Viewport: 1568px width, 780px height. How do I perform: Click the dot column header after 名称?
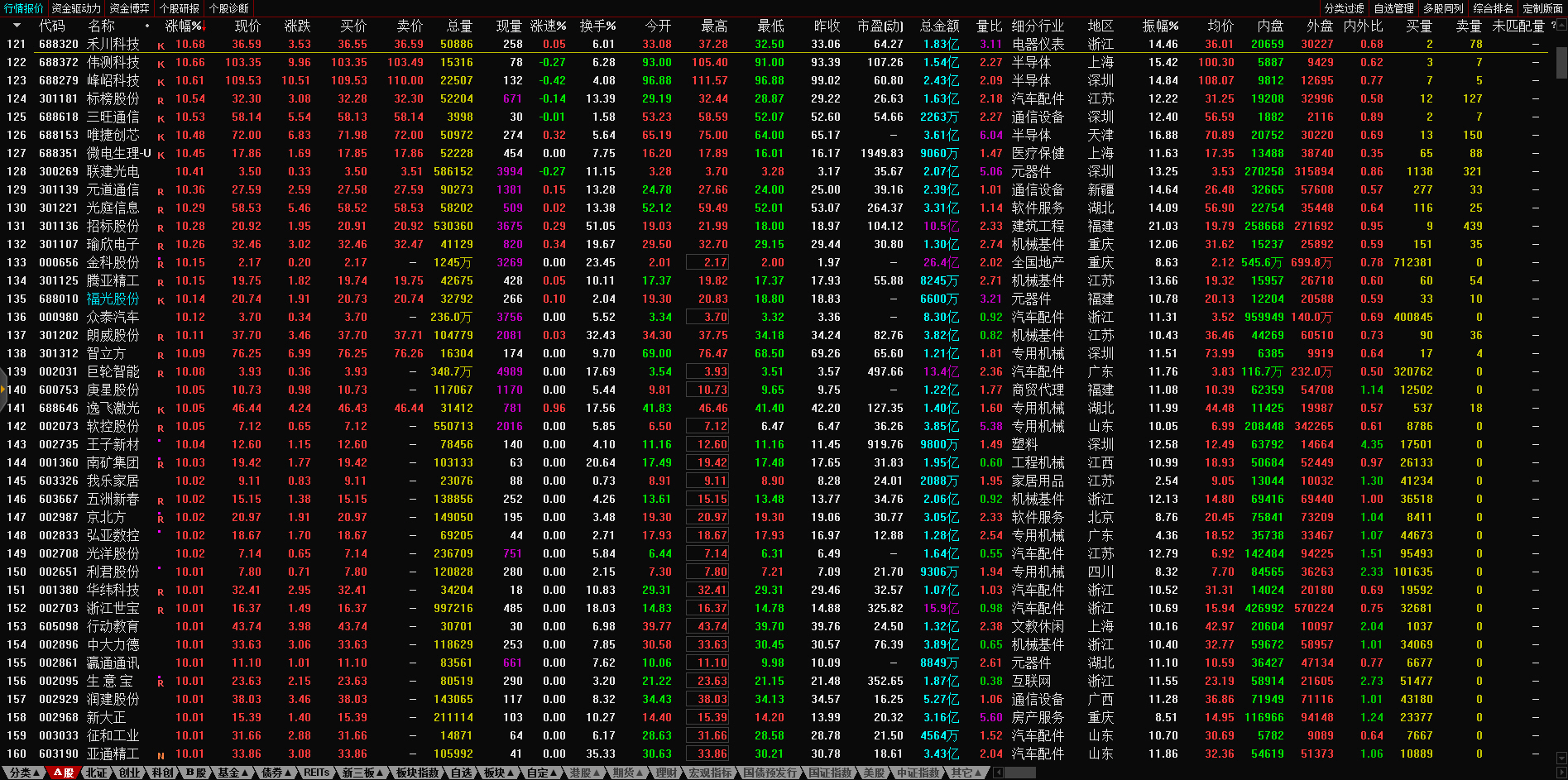[x=147, y=26]
